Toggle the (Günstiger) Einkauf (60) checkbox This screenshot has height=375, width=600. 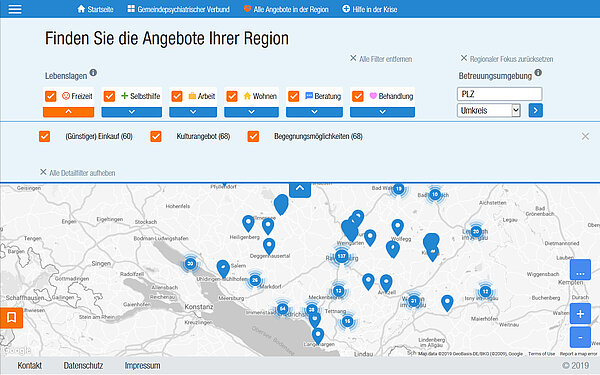(44, 136)
